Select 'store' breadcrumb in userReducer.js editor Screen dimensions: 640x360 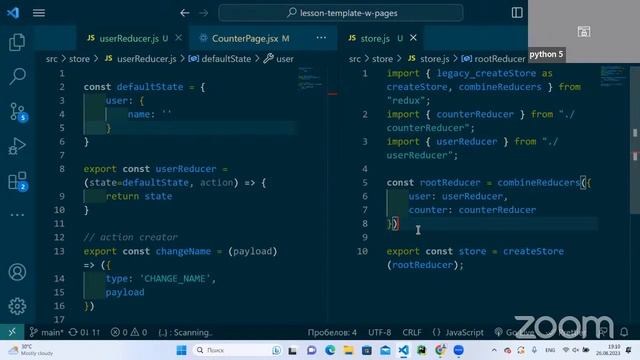(x=79, y=59)
